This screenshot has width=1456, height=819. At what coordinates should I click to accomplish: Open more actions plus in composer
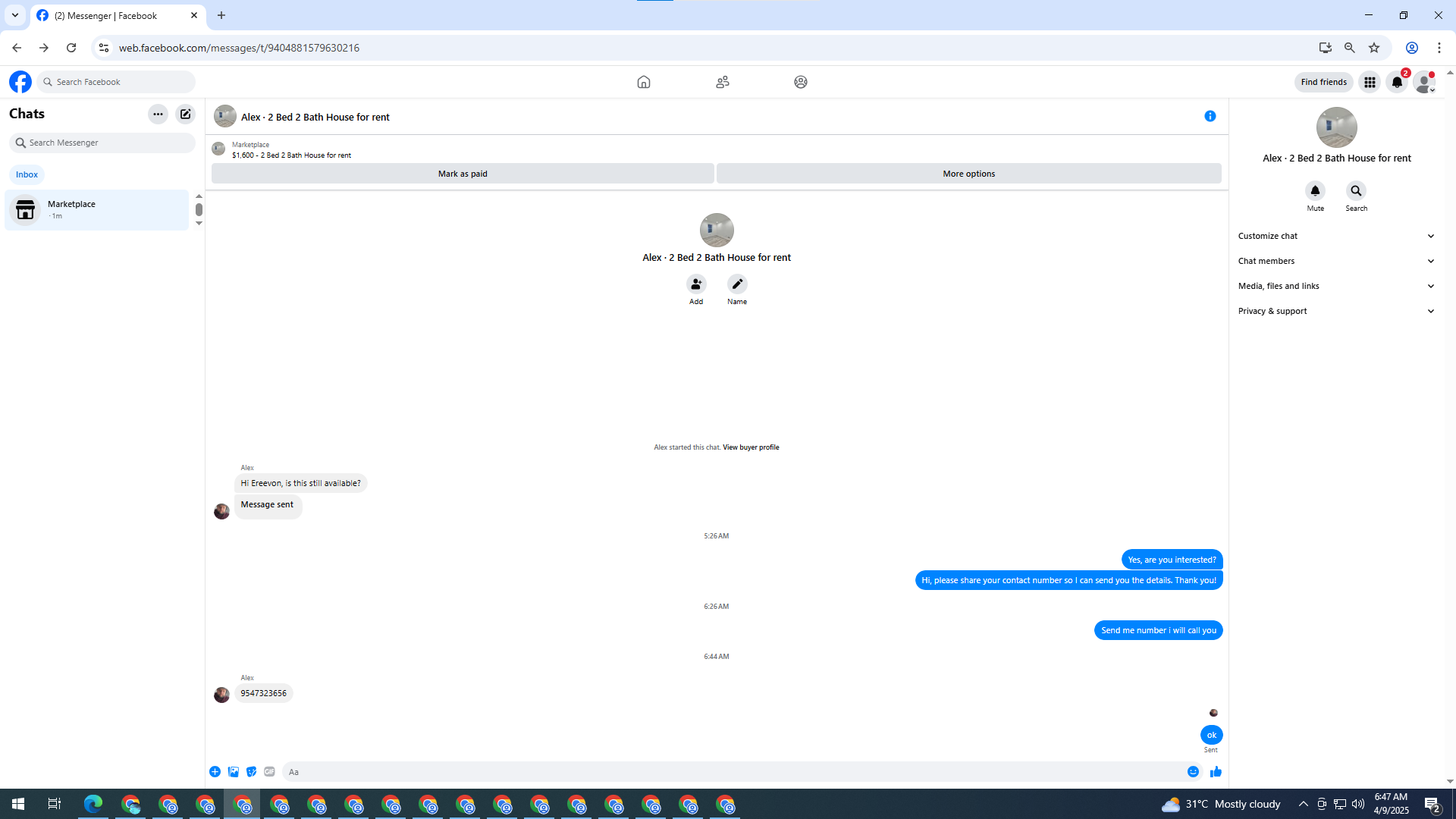[215, 772]
